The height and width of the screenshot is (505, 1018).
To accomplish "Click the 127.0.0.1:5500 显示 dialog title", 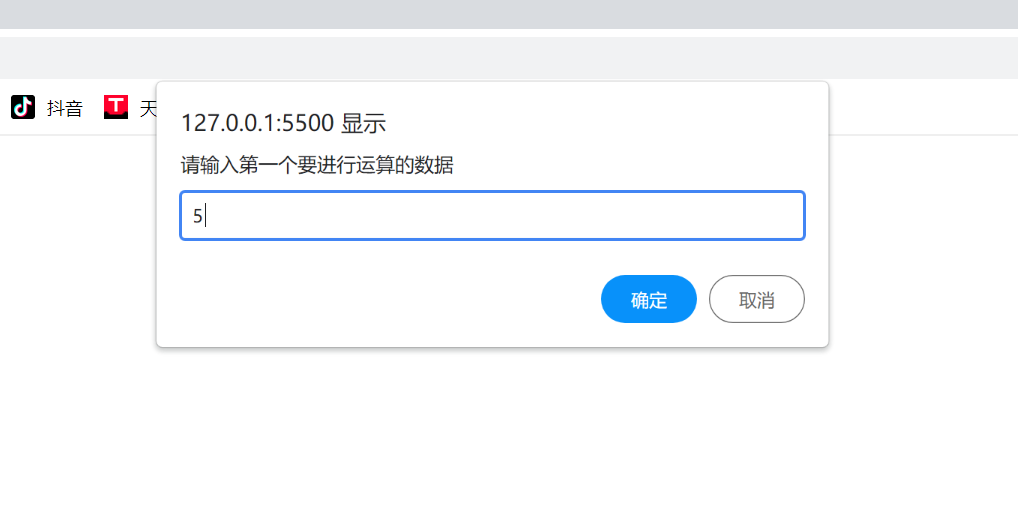I will [x=283, y=123].
